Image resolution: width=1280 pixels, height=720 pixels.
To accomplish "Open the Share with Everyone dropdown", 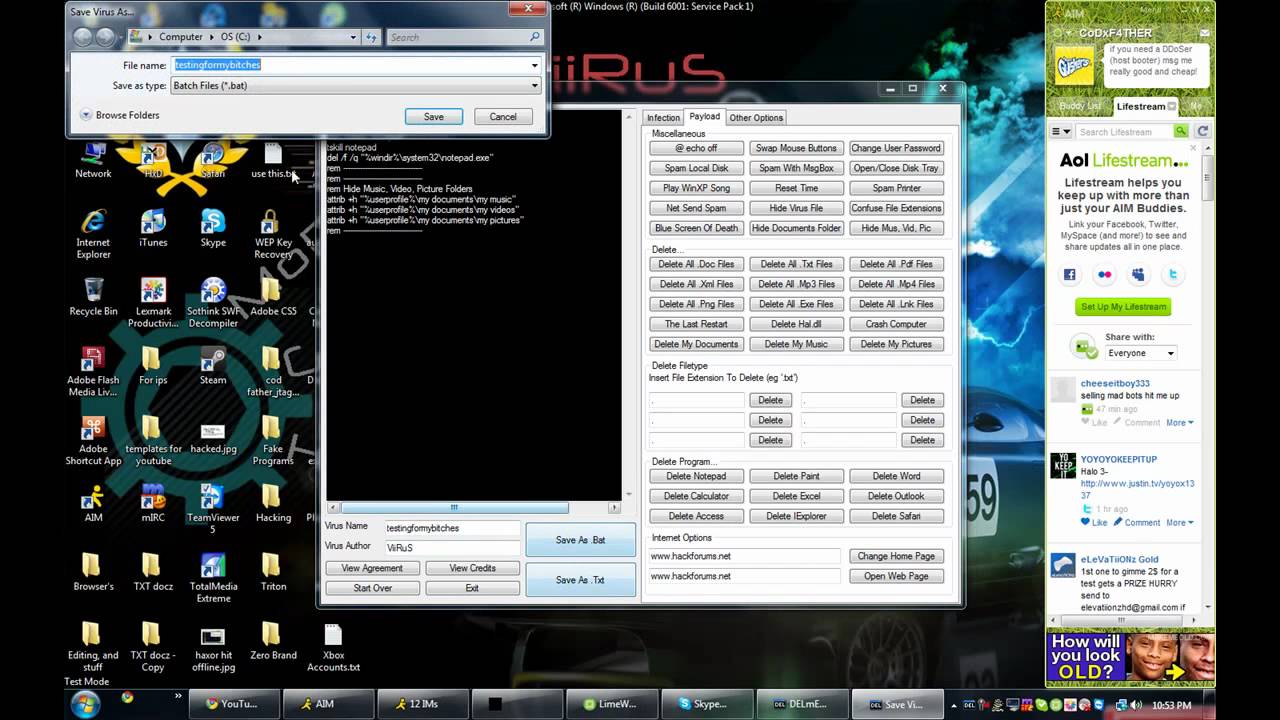I will (1141, 353).
